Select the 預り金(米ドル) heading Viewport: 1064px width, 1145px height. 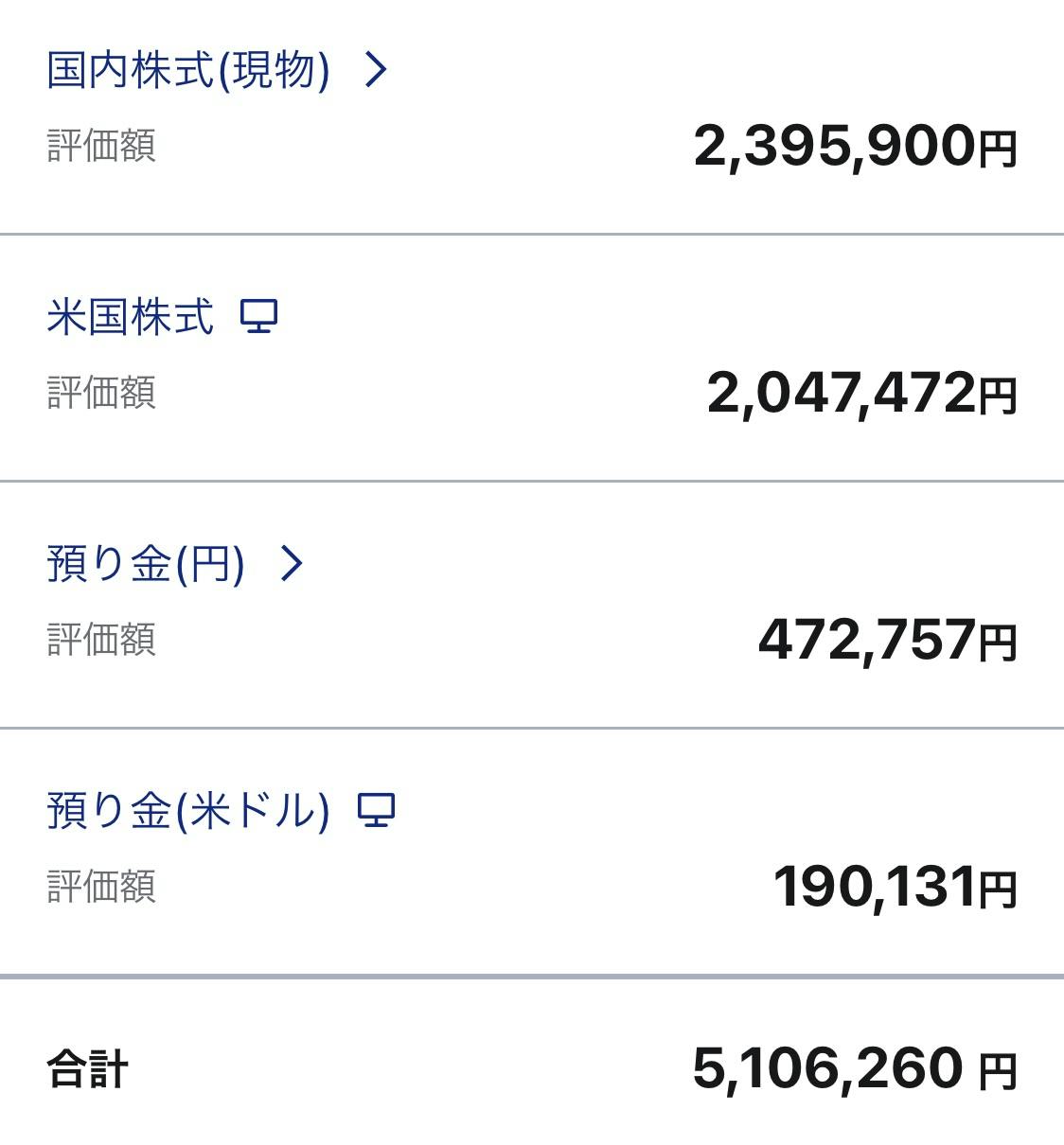pyautogui.click(x=188, y=811)
